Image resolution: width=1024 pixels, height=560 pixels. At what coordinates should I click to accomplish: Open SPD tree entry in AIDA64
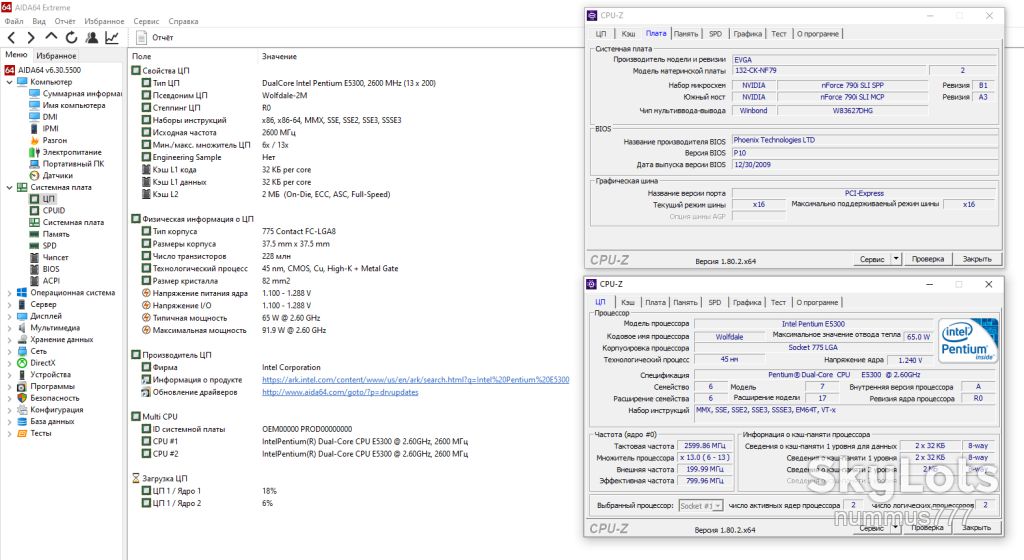coord(50,246)
